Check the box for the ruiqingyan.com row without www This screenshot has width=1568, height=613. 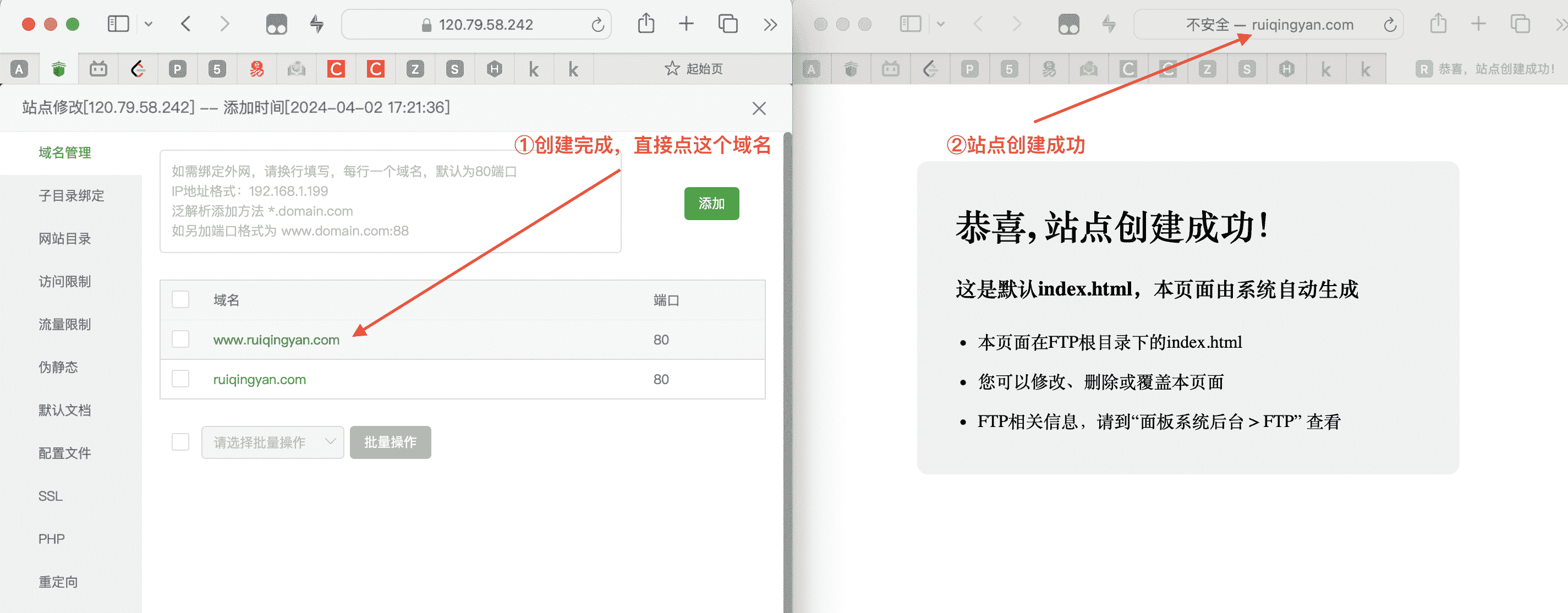(x=180, y=379)
